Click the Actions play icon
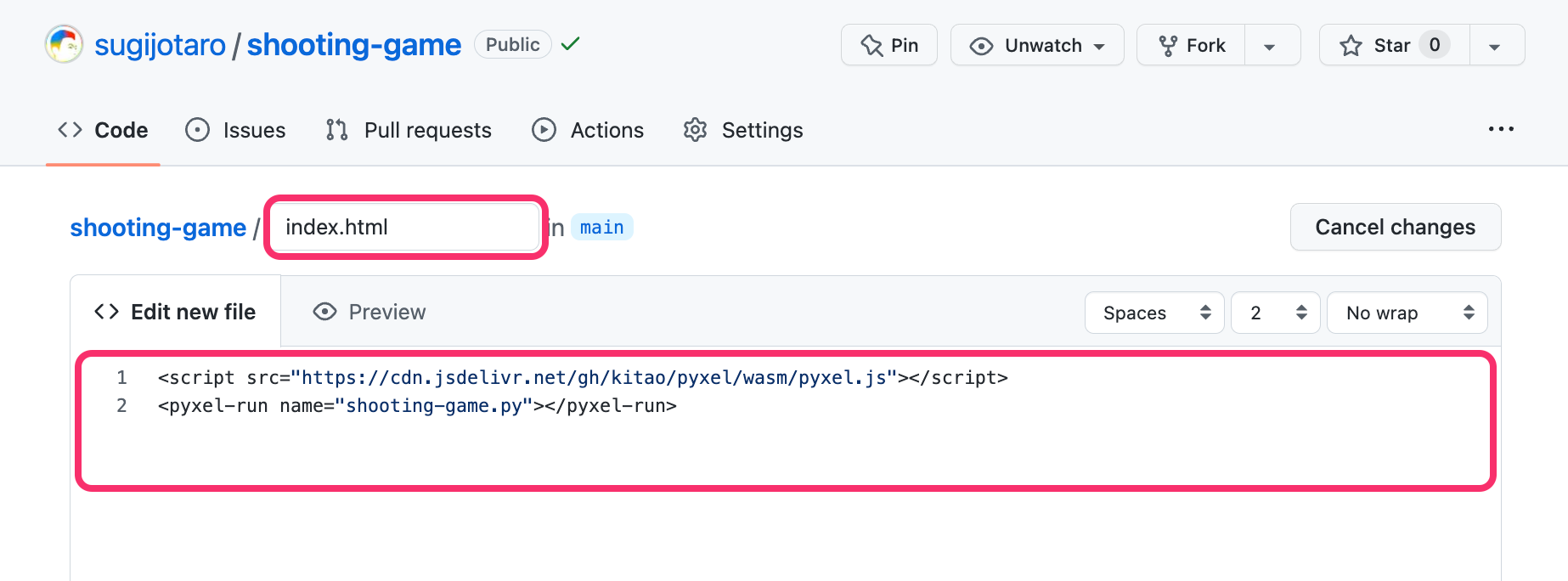Image resolution: width=1568 pixels, height=581 pixels. point(544,130)
